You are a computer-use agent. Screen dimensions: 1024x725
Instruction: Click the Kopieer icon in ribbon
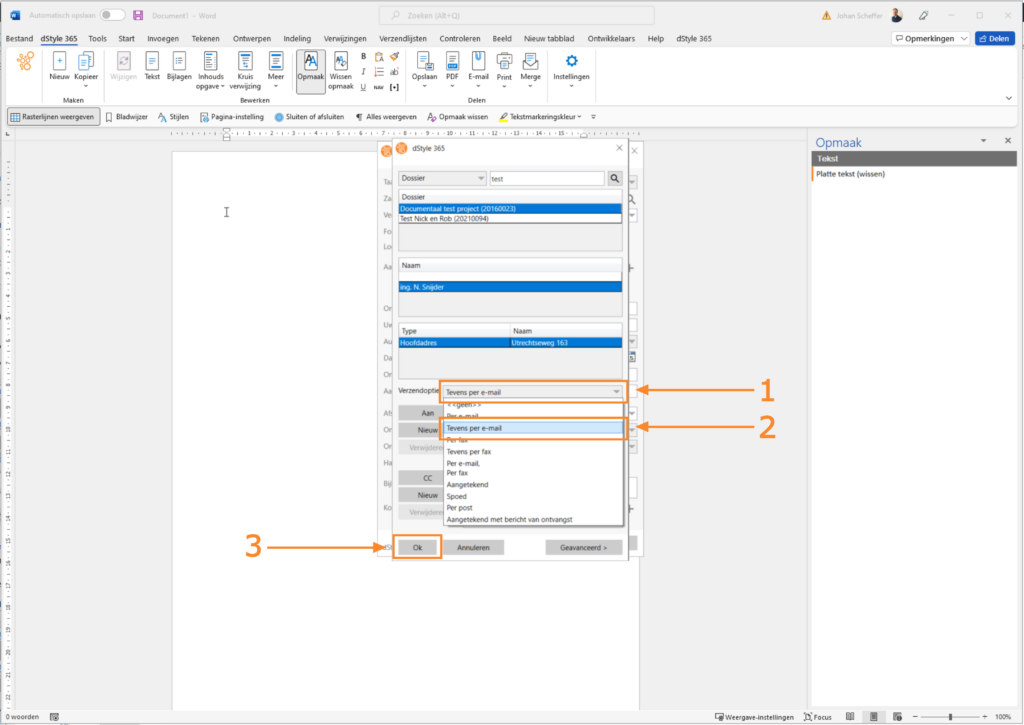point(86,61)
